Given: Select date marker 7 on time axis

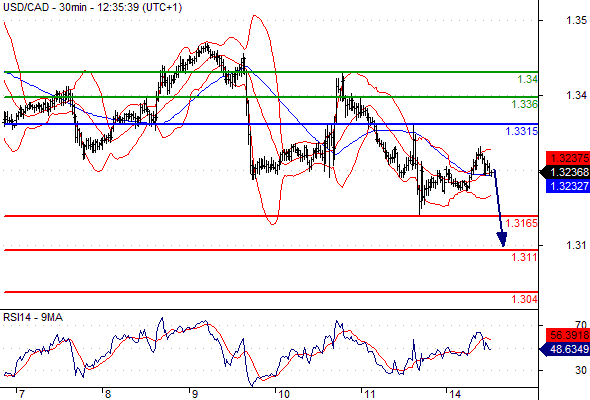Looking at the screenshot, I should [x=21, y=394].
